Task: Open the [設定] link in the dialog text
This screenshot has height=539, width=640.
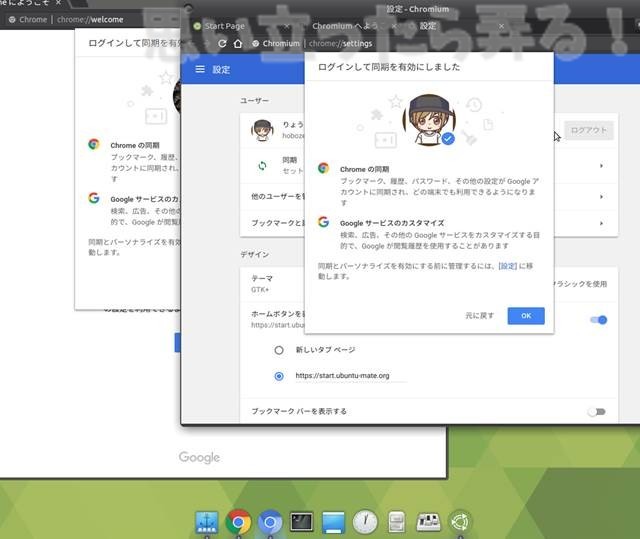Action: 507,266
